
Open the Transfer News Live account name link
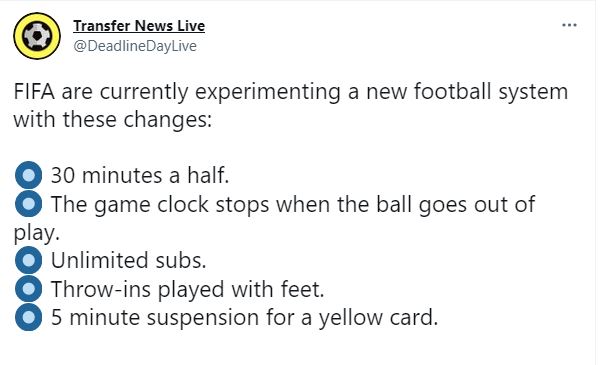[139, 26]
